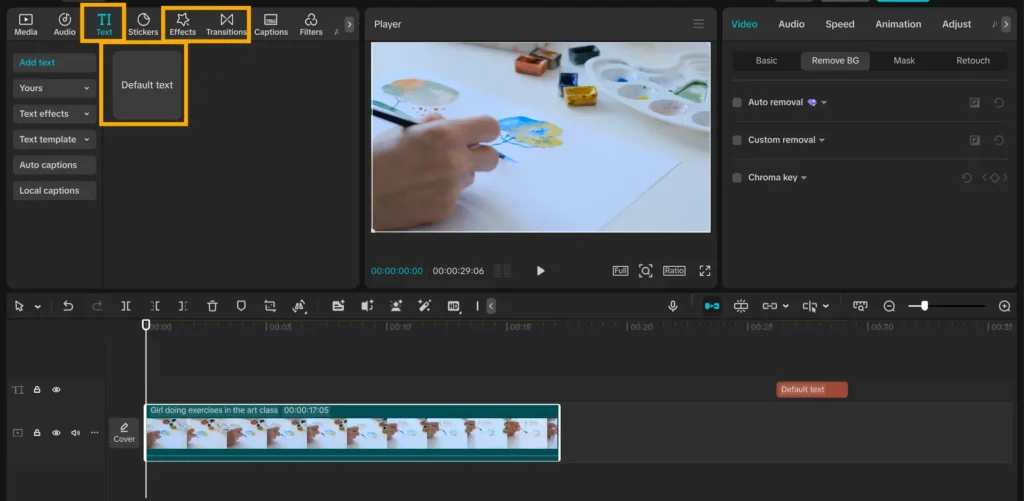
Task: Adjust the timeline zoom slider handle
Action: point(924,306)
